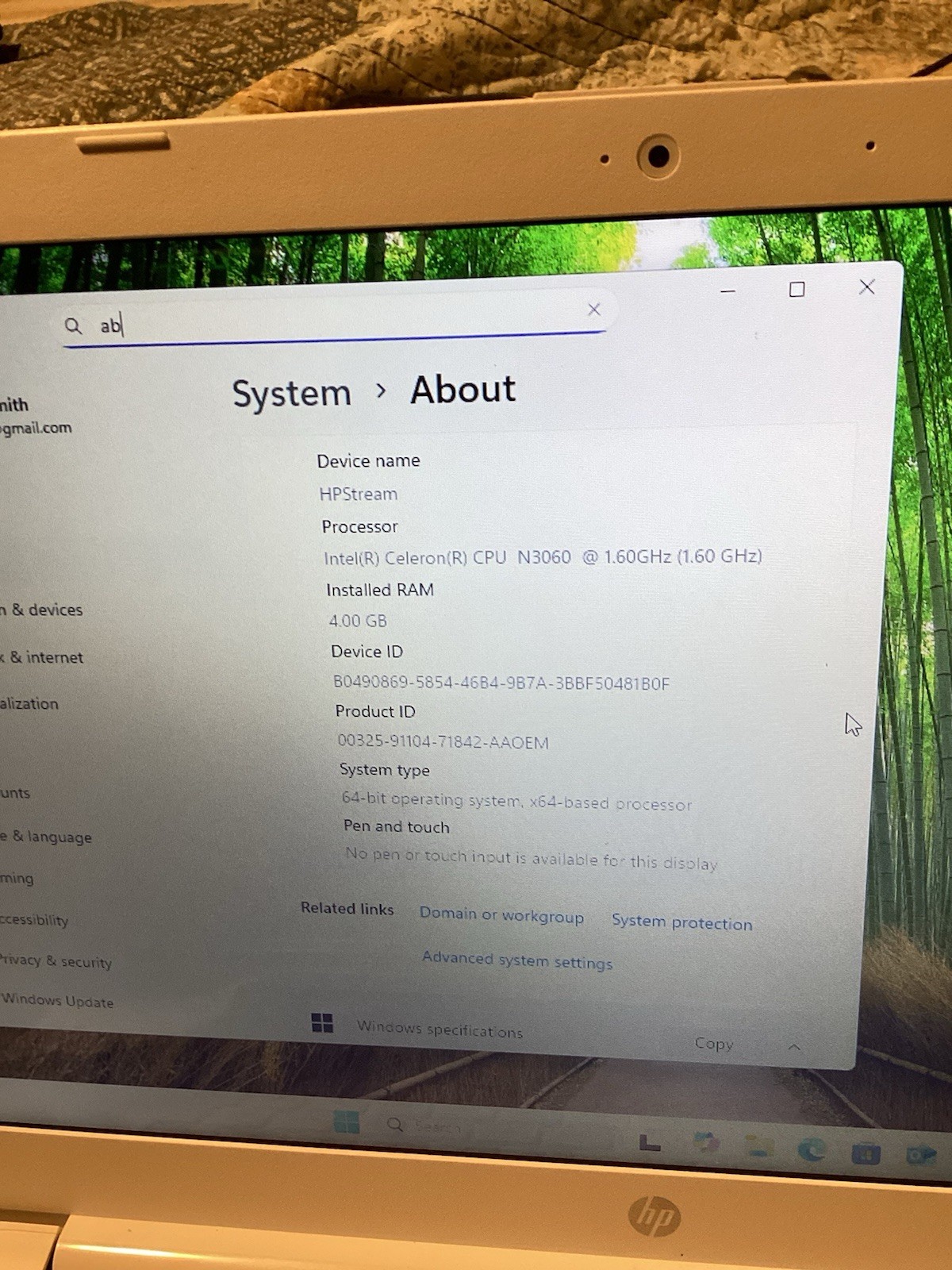Open the Copilot icon on taskbar
This screenshot has width=952, height=1270.
(706, 1144)
